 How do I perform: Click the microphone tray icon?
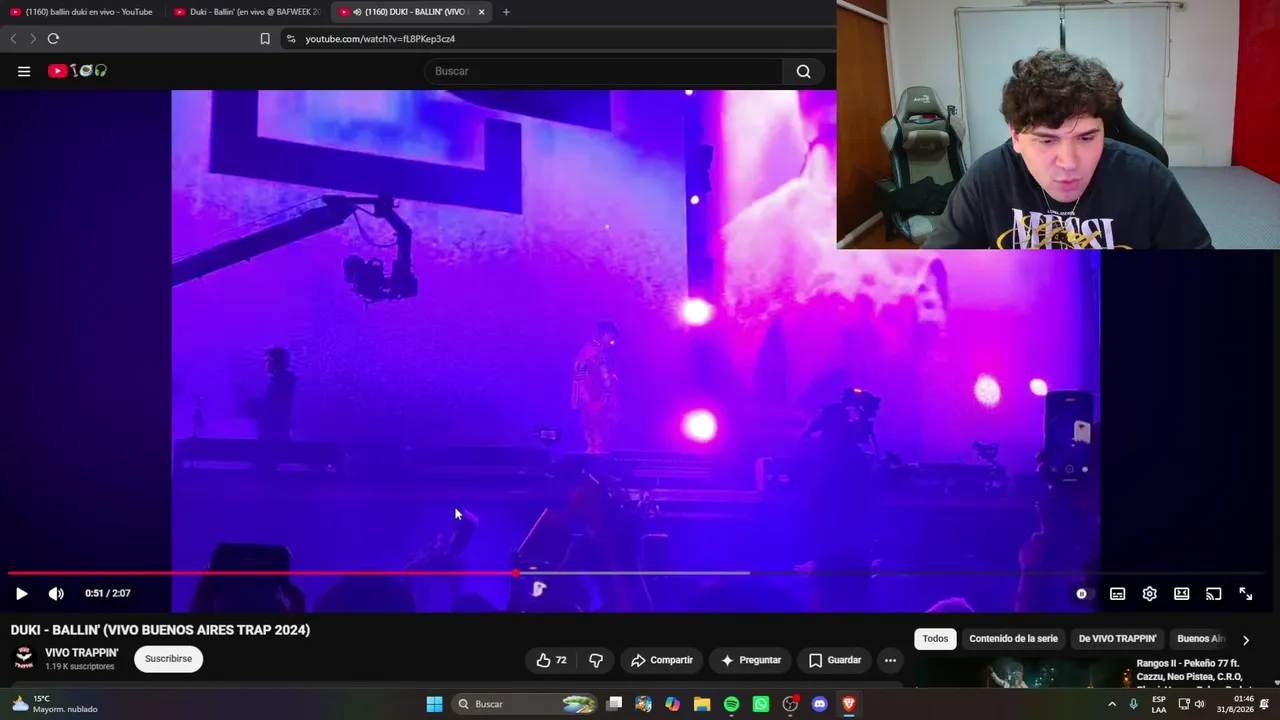click(x=1133, y=704)
